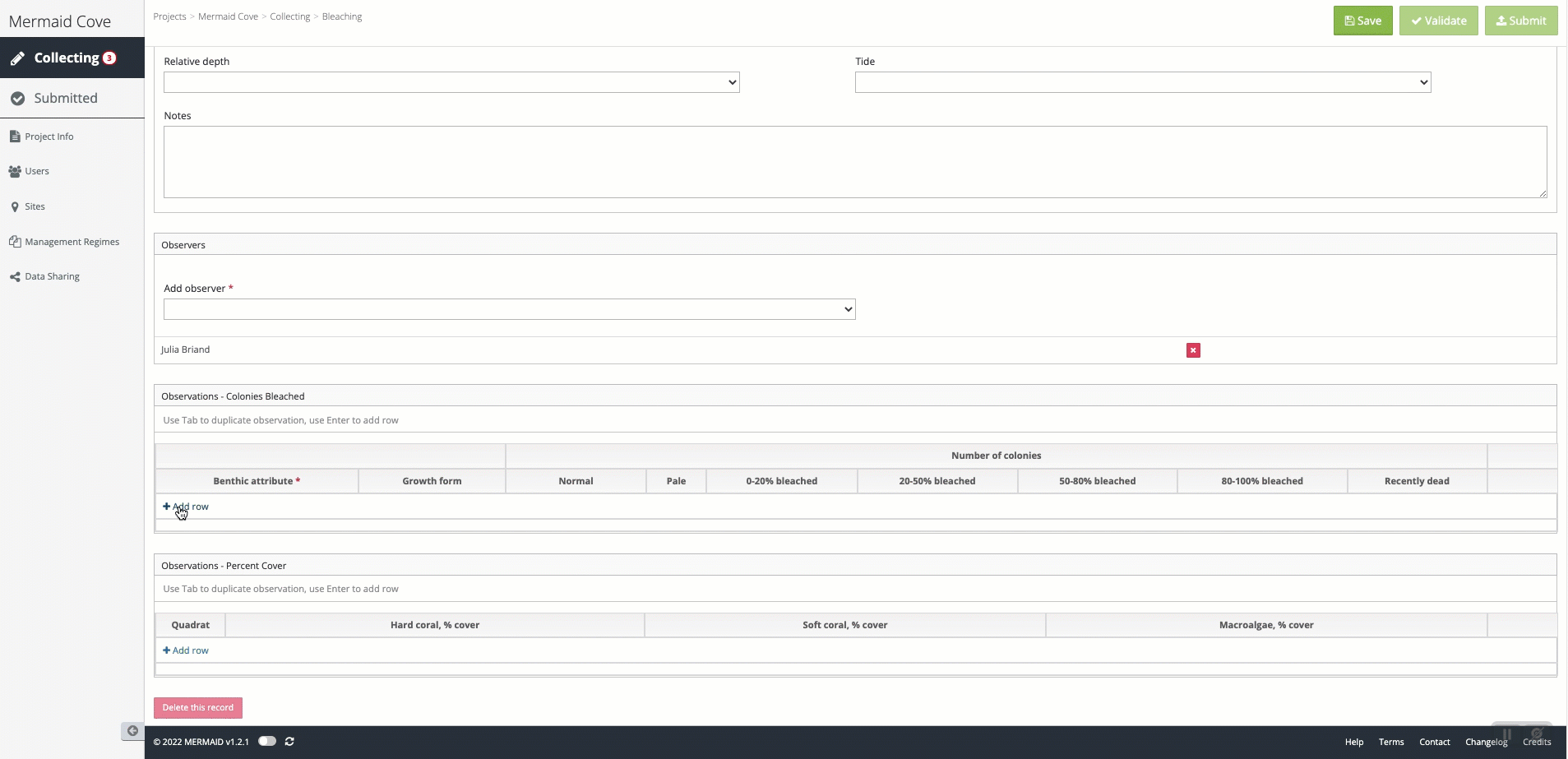This screenshot has height=759, width=1568.
Task: Open Terms link in footer
Action: (x=1391, y=742)
